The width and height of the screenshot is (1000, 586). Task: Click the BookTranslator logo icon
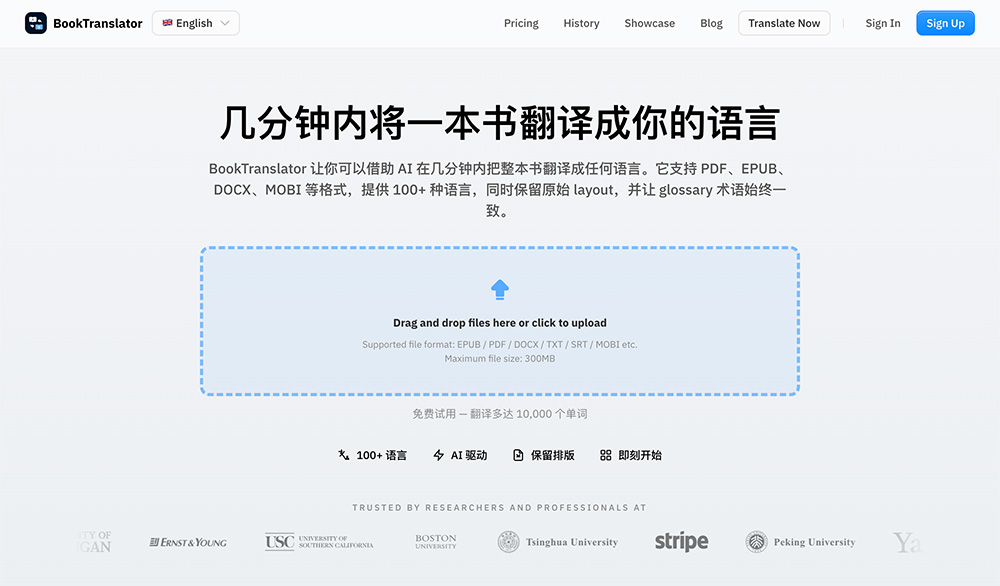pos(36,23)
